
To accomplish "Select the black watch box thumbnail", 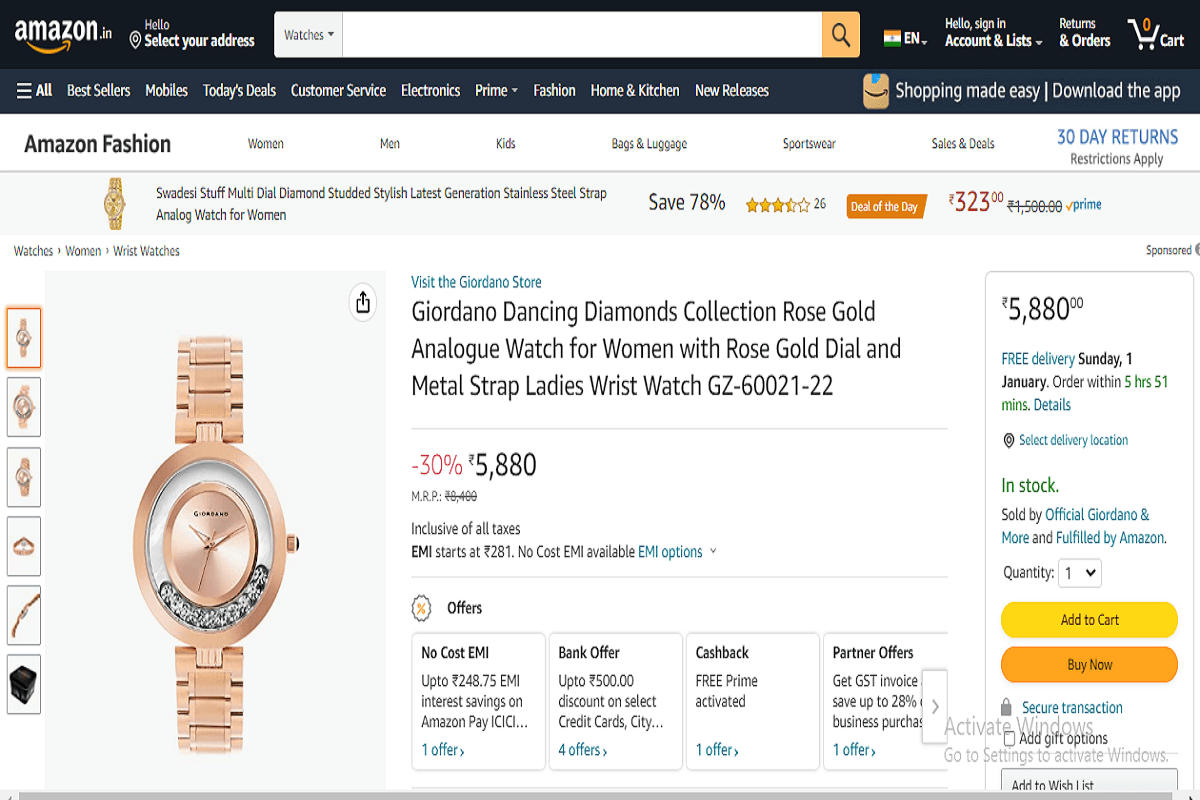I will (x=23, y=684).
